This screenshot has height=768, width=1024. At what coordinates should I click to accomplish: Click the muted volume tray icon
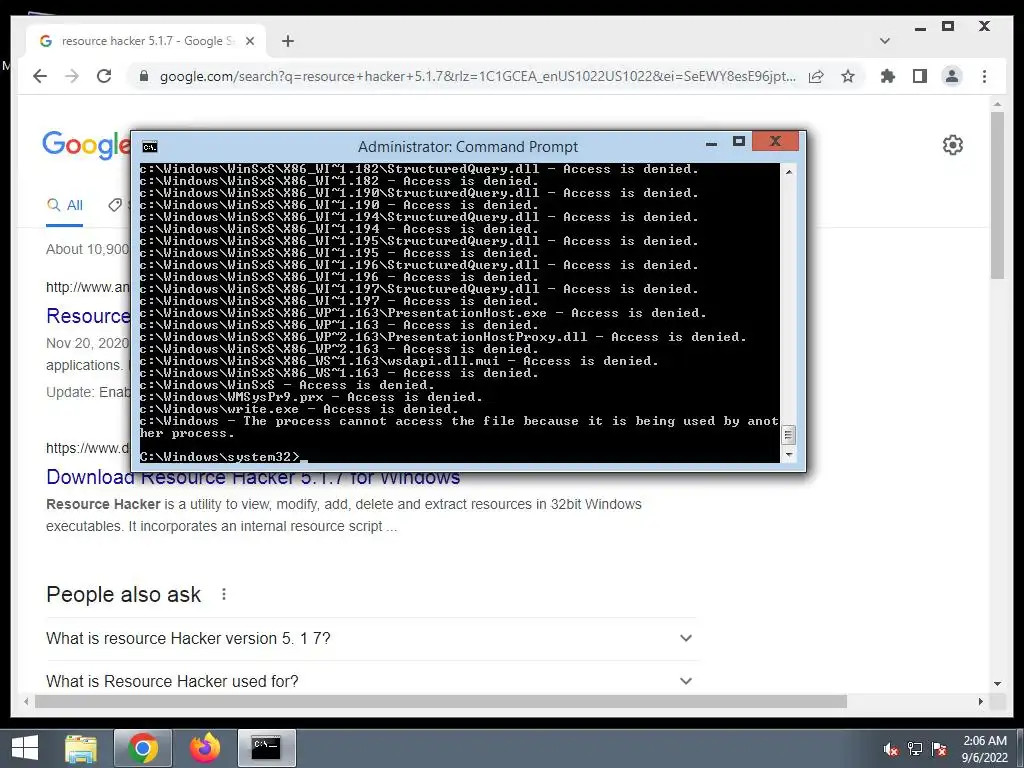(890, 749)
